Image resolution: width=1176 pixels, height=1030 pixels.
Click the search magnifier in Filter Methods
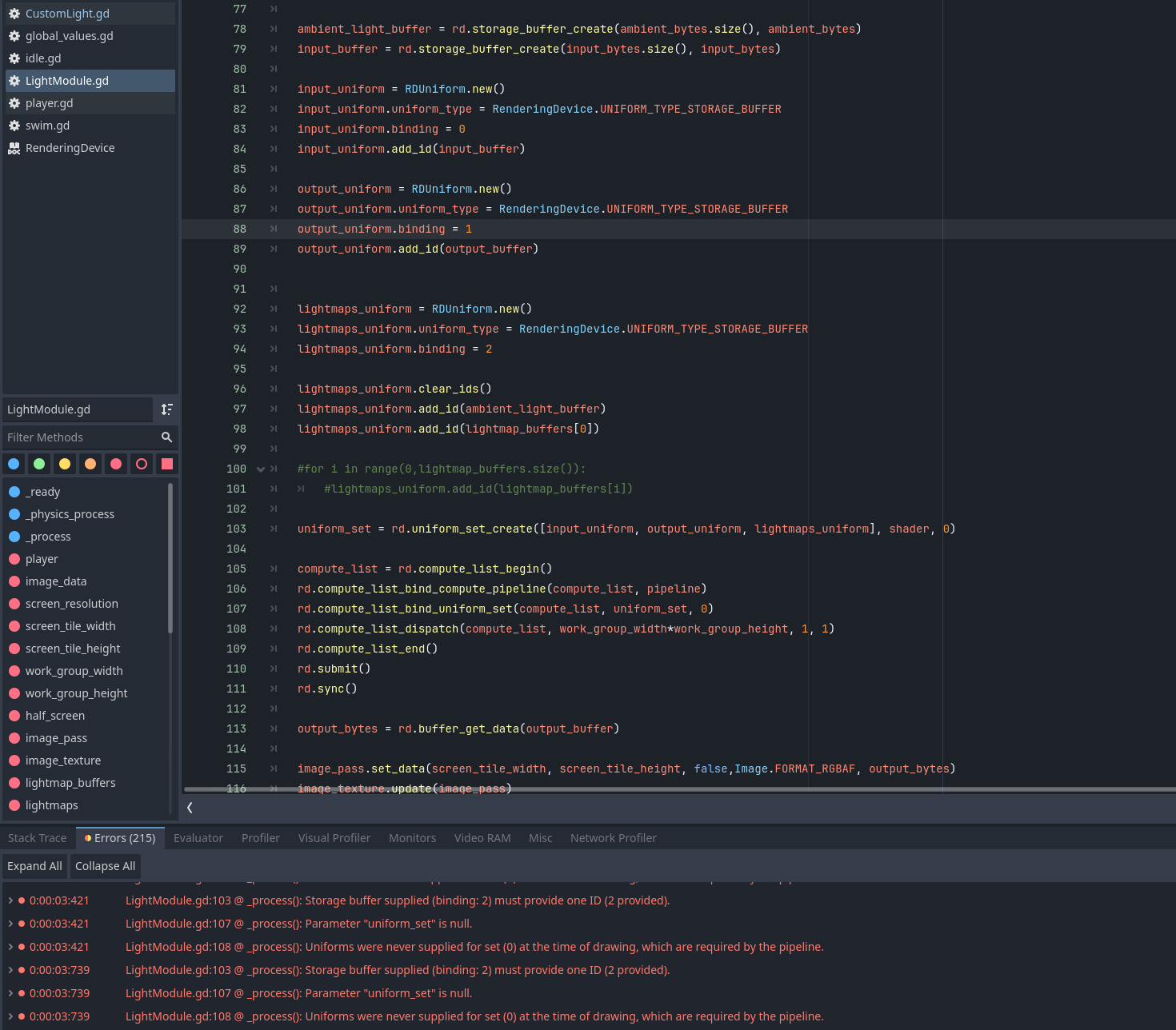point(166,437)
